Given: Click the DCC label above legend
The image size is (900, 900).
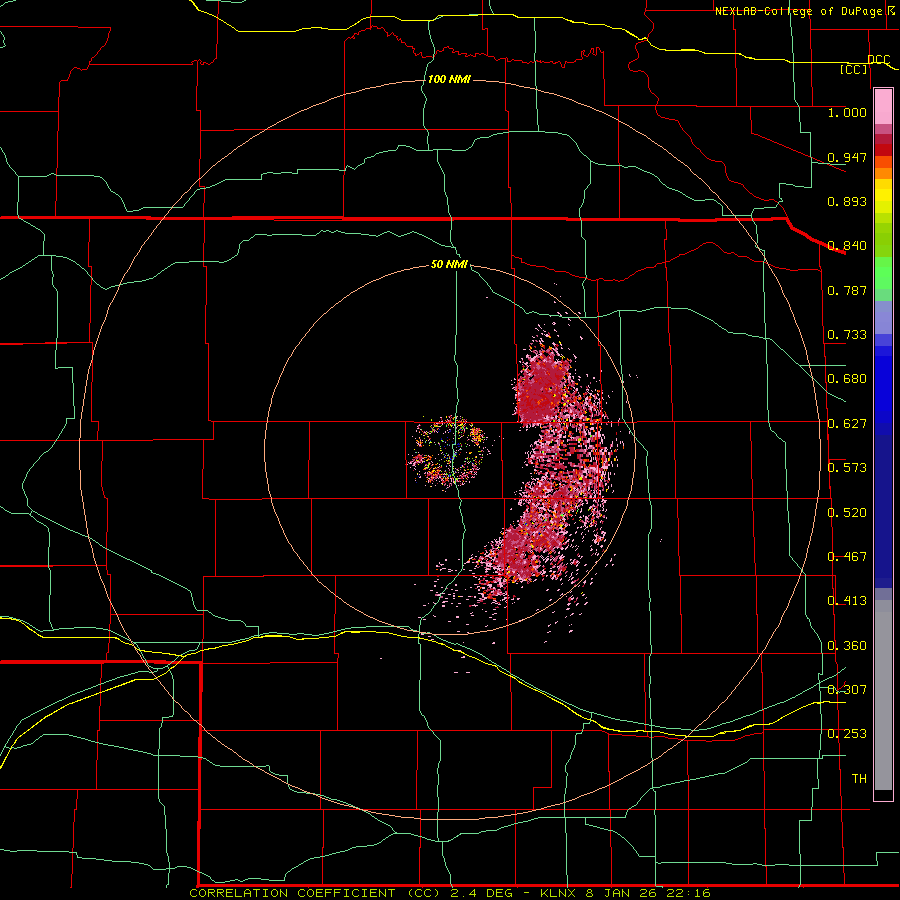Looking at the screenshot, I should tap(879, 60).
